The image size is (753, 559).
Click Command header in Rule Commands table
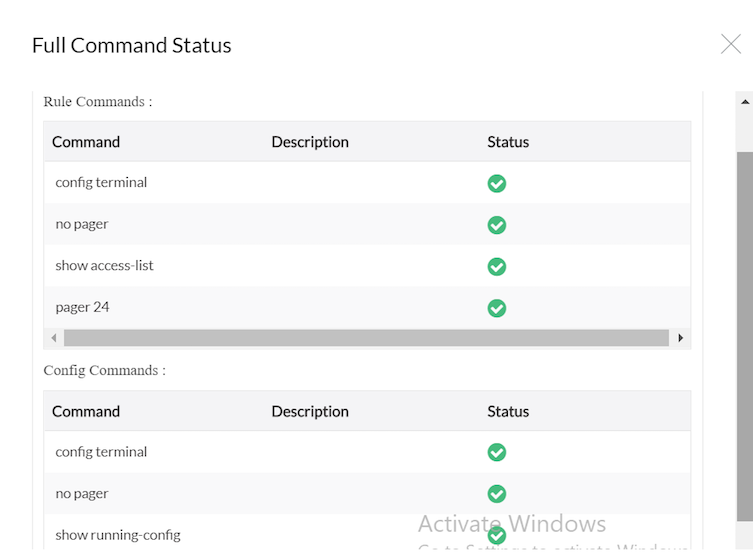coord(86,142)
